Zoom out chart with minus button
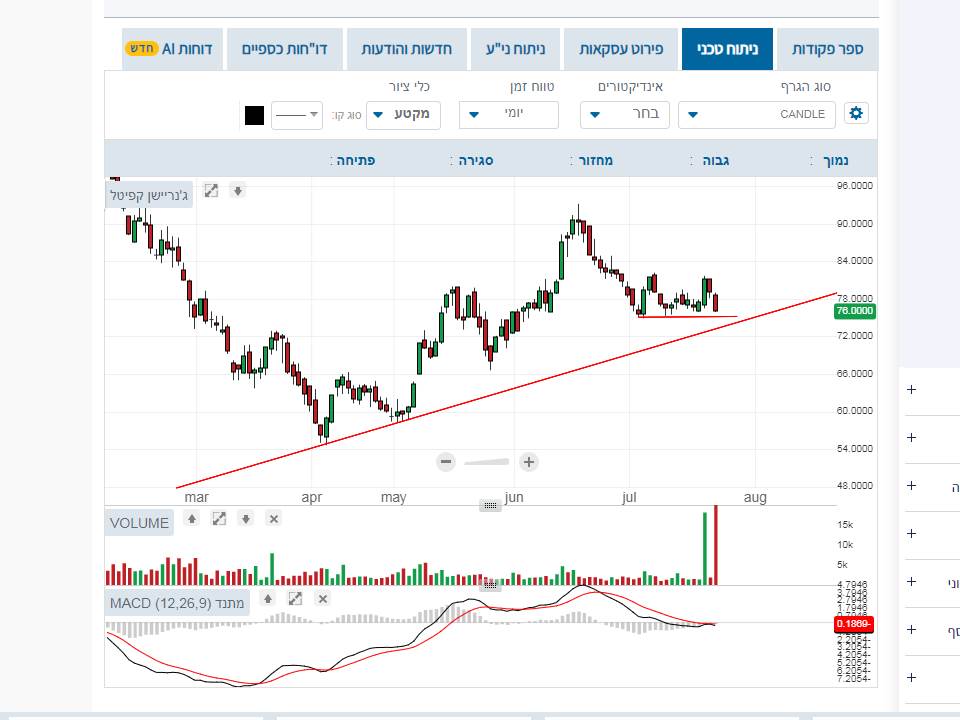 pyautogui.click(x=446, y=461)
